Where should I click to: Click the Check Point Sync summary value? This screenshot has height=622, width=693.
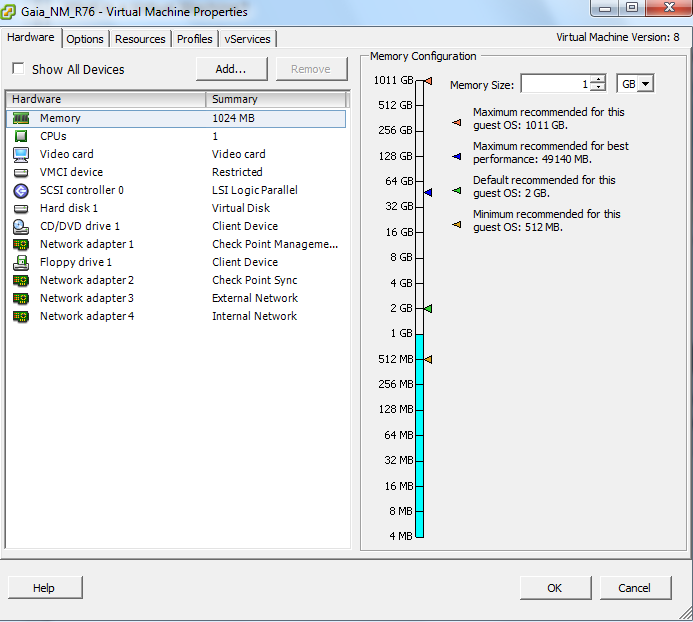pos(255,280)
